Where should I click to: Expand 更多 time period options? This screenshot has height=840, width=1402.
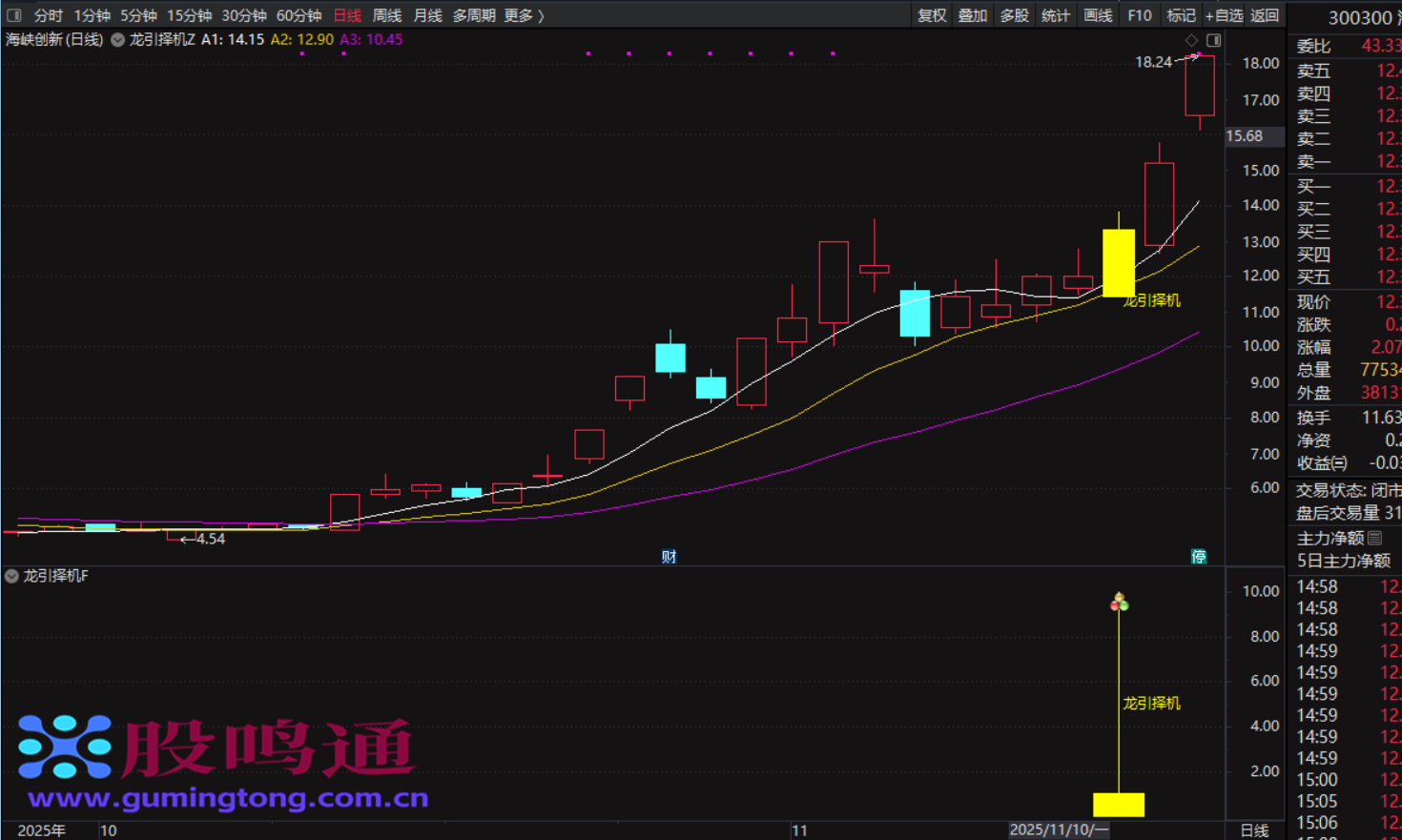tap(524, 15)
